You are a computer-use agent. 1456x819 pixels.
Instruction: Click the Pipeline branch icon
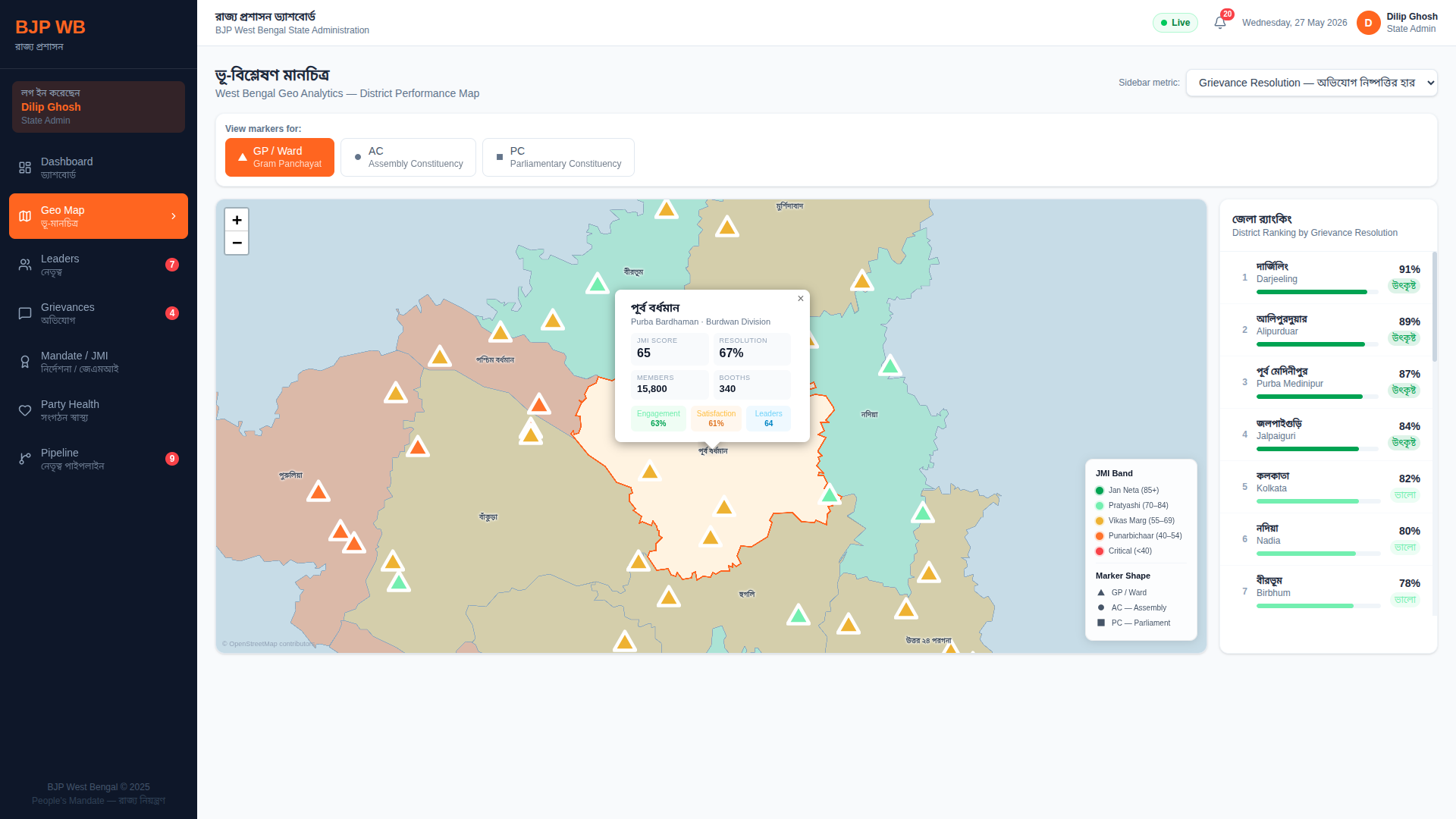[25, 459]
